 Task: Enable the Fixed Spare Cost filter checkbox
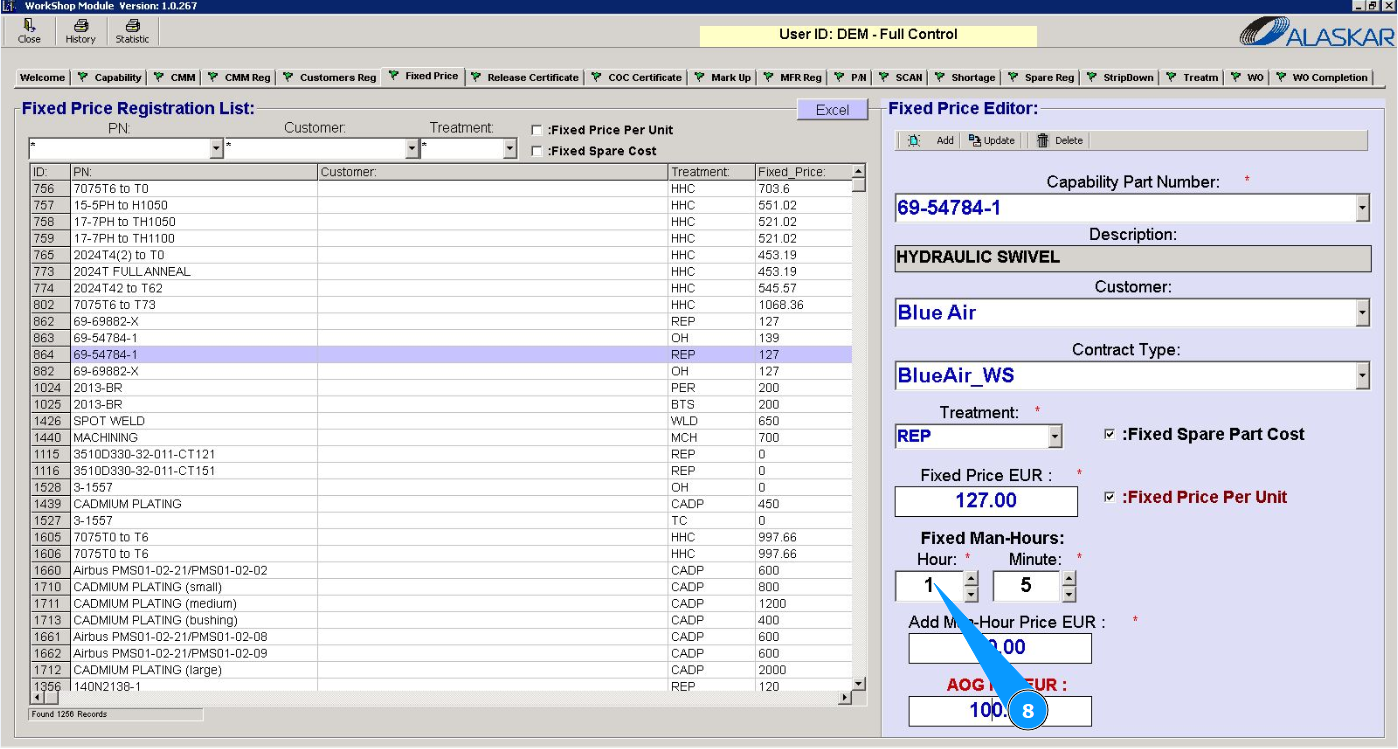click(538, 151)
